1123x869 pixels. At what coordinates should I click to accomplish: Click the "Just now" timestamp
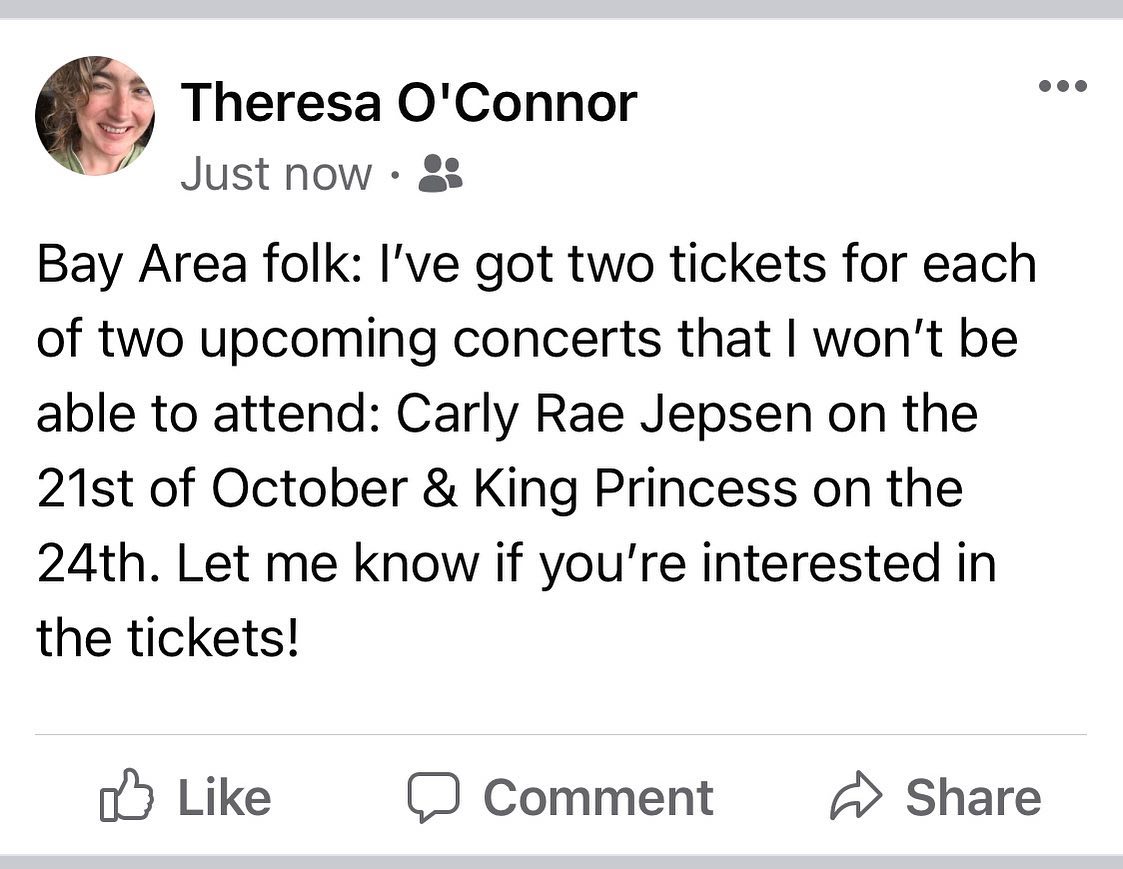click(276, 175)
